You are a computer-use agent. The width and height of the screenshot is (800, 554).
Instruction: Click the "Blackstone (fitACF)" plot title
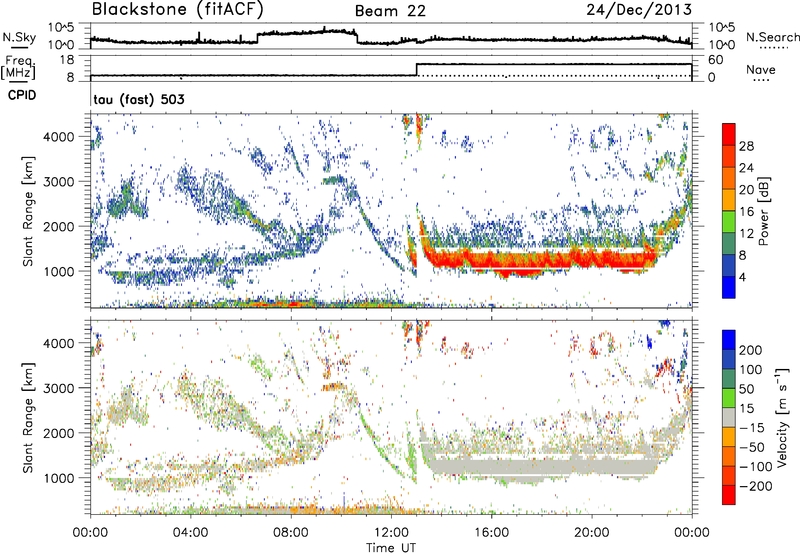pyautogui.click(x=178, y=9)
